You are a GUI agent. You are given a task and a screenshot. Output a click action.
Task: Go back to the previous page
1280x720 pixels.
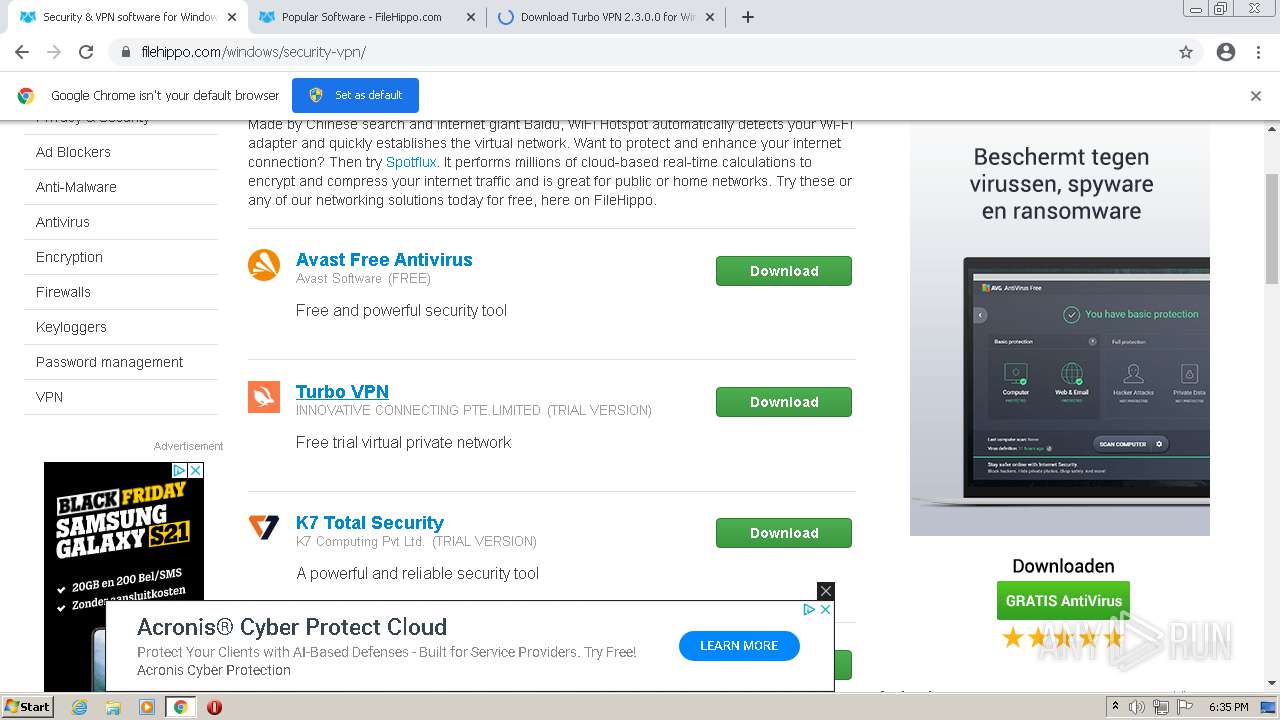[x=22, y=52]
